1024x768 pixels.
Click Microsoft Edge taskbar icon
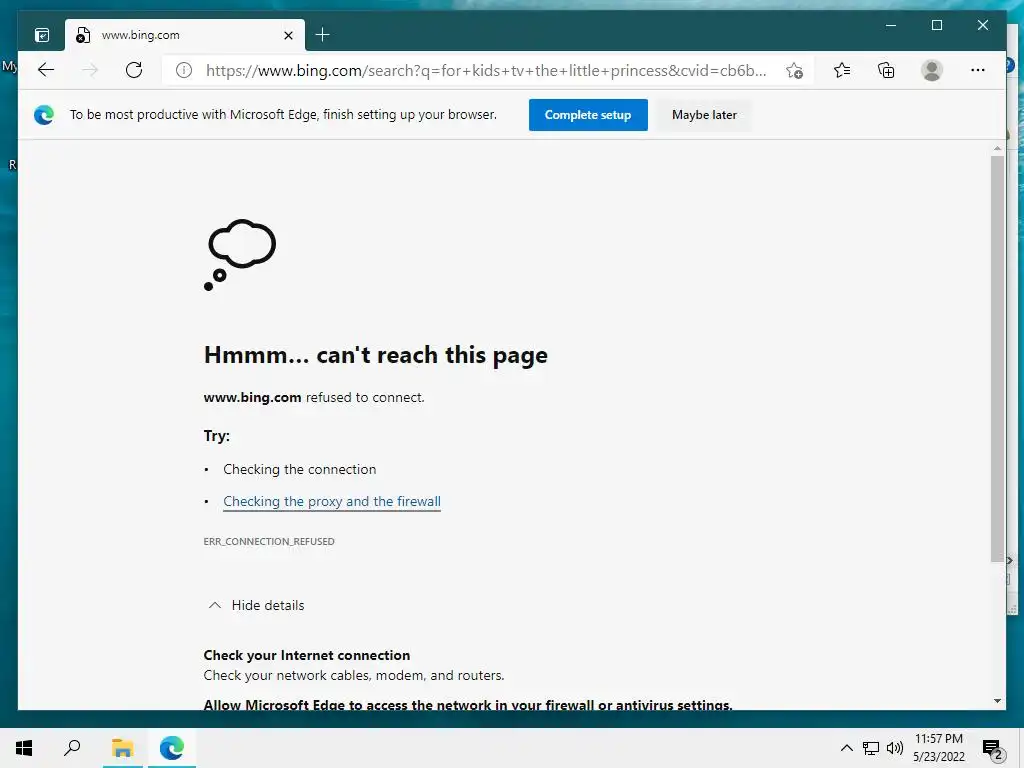[172, 748]
